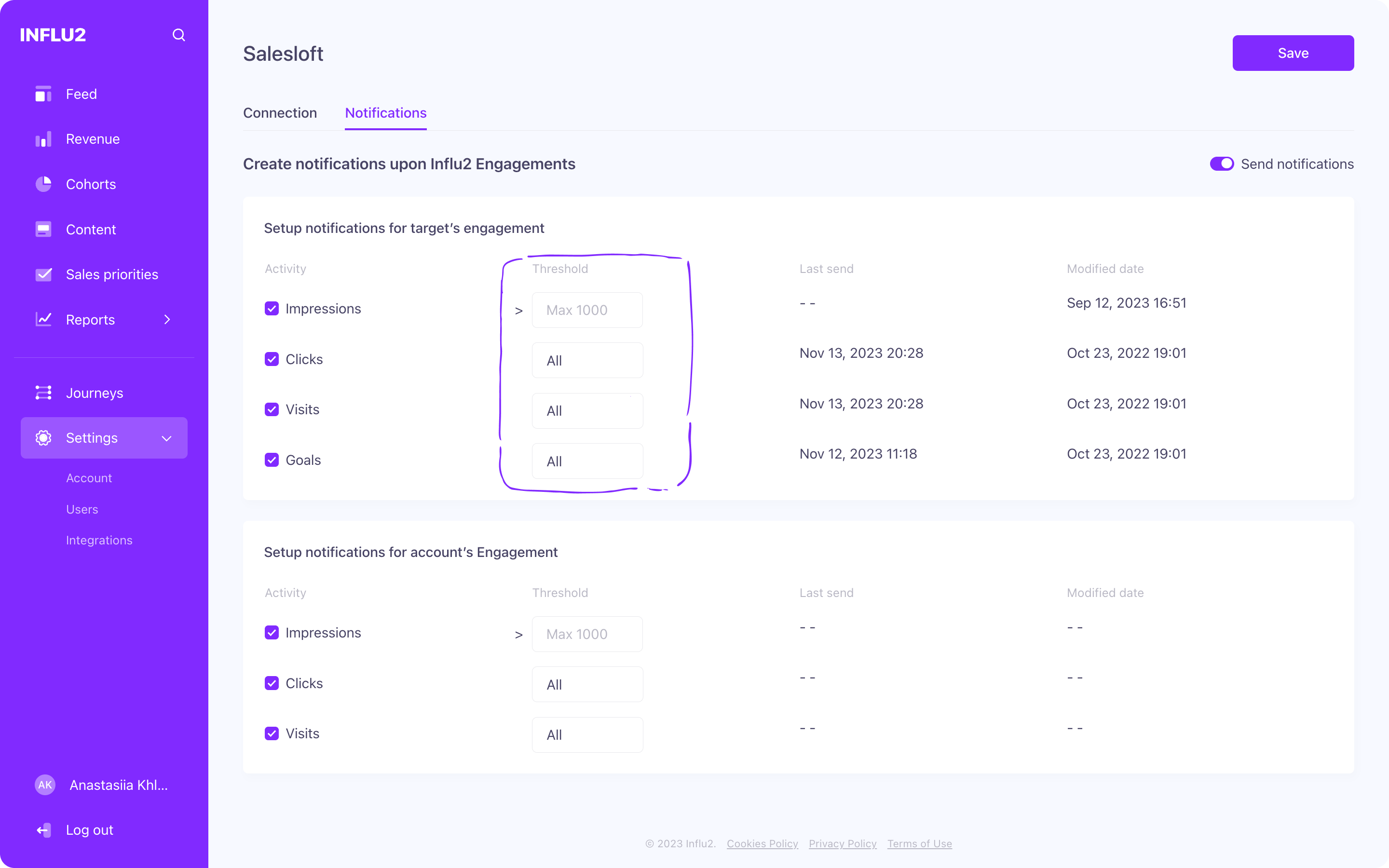Click the Journeys flow icon
This screenshot has width=1389, height=868.
point(43,393)
